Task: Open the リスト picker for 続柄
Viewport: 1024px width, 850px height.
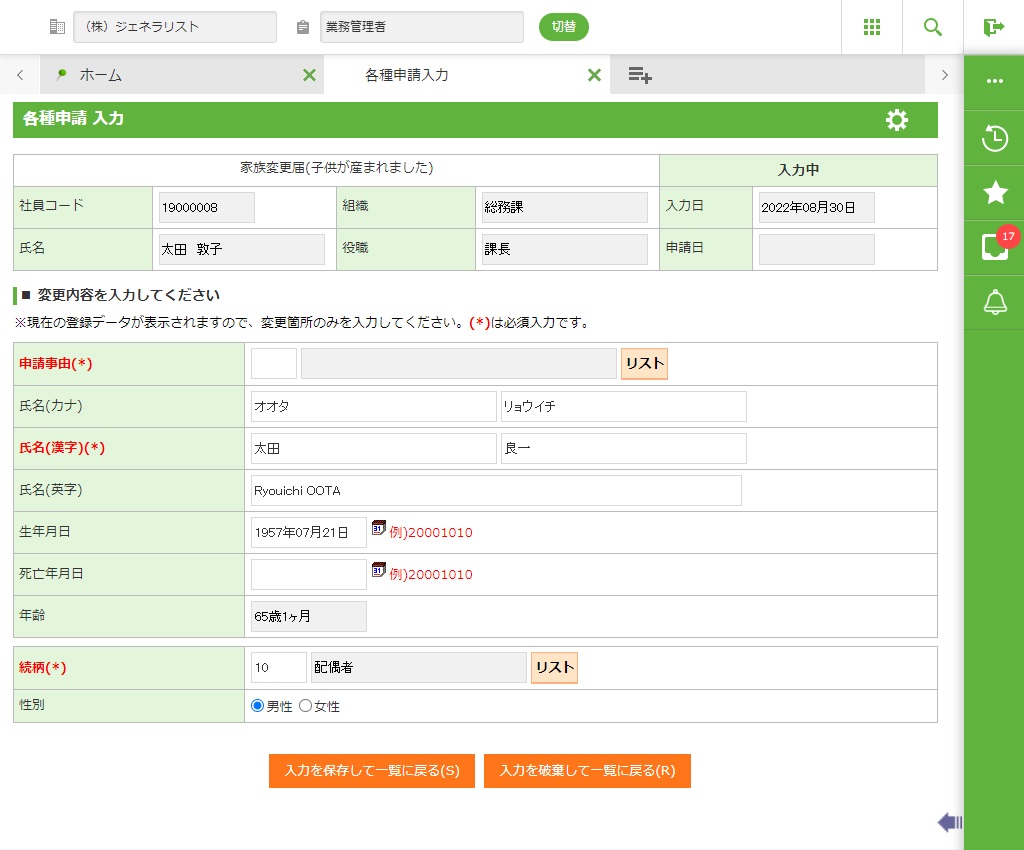Action: [554, 668]
